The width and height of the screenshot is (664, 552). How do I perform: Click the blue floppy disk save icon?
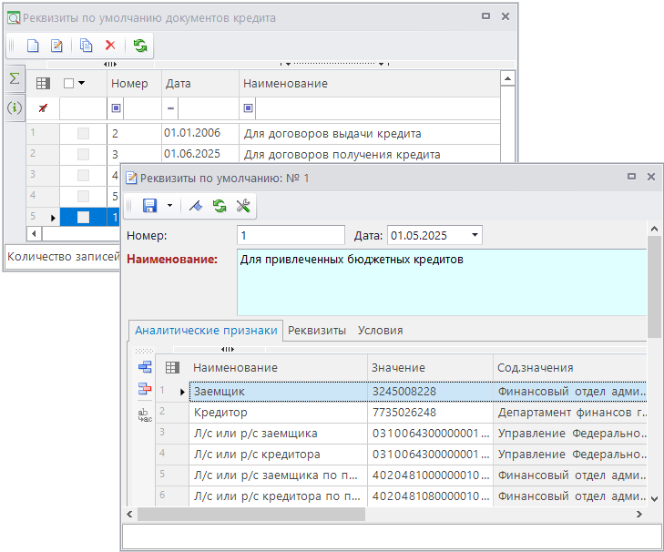[x=149, y=206]
